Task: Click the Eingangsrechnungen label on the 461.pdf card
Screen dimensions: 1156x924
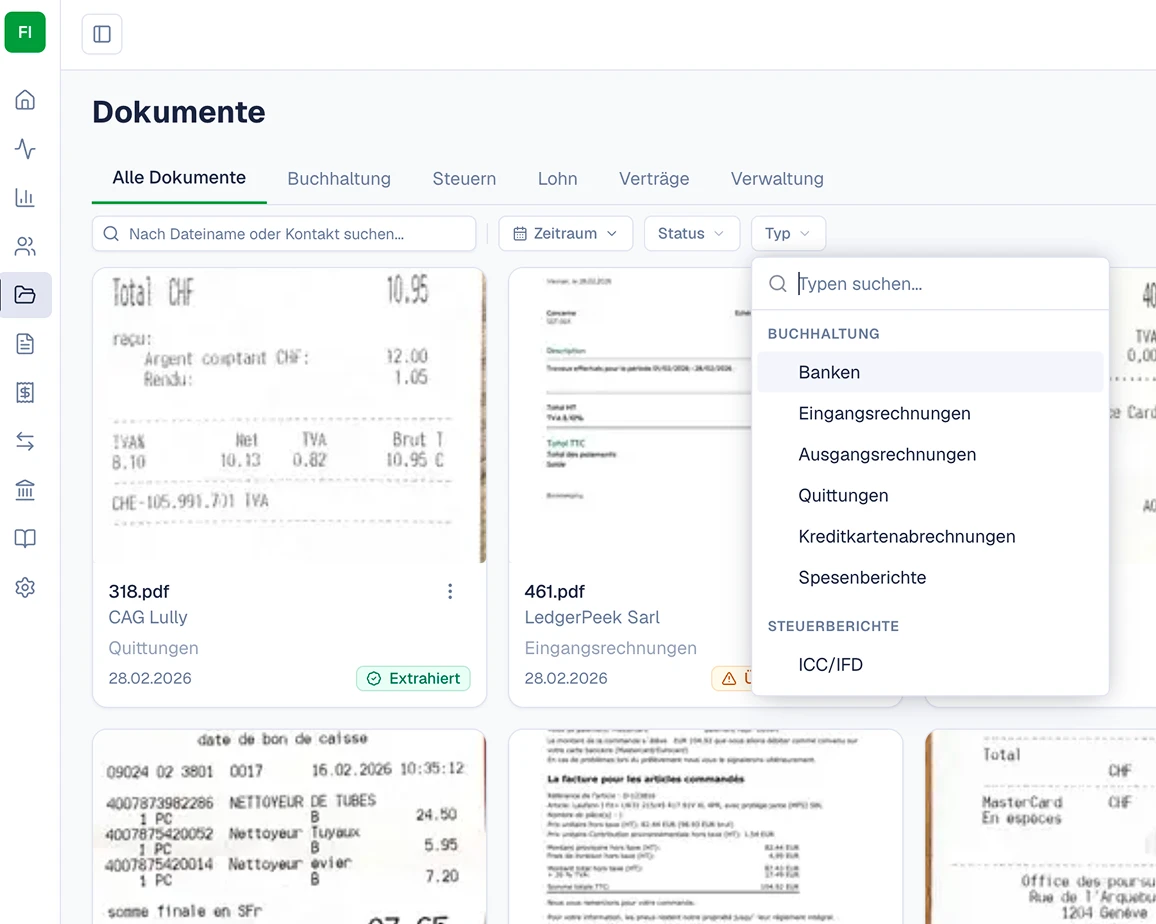Action: tap(610, 648)
